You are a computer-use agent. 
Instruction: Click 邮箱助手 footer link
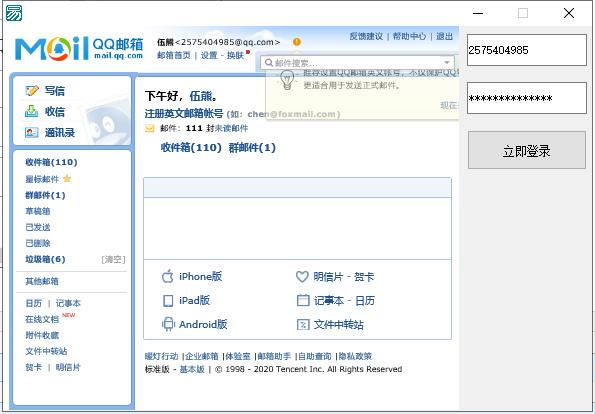274,356
